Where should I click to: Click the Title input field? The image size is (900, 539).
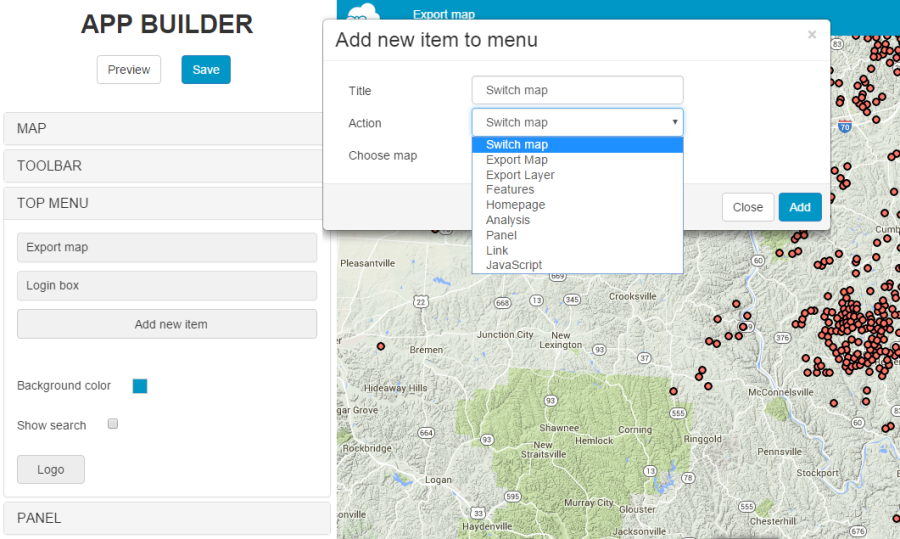[577, 90]
